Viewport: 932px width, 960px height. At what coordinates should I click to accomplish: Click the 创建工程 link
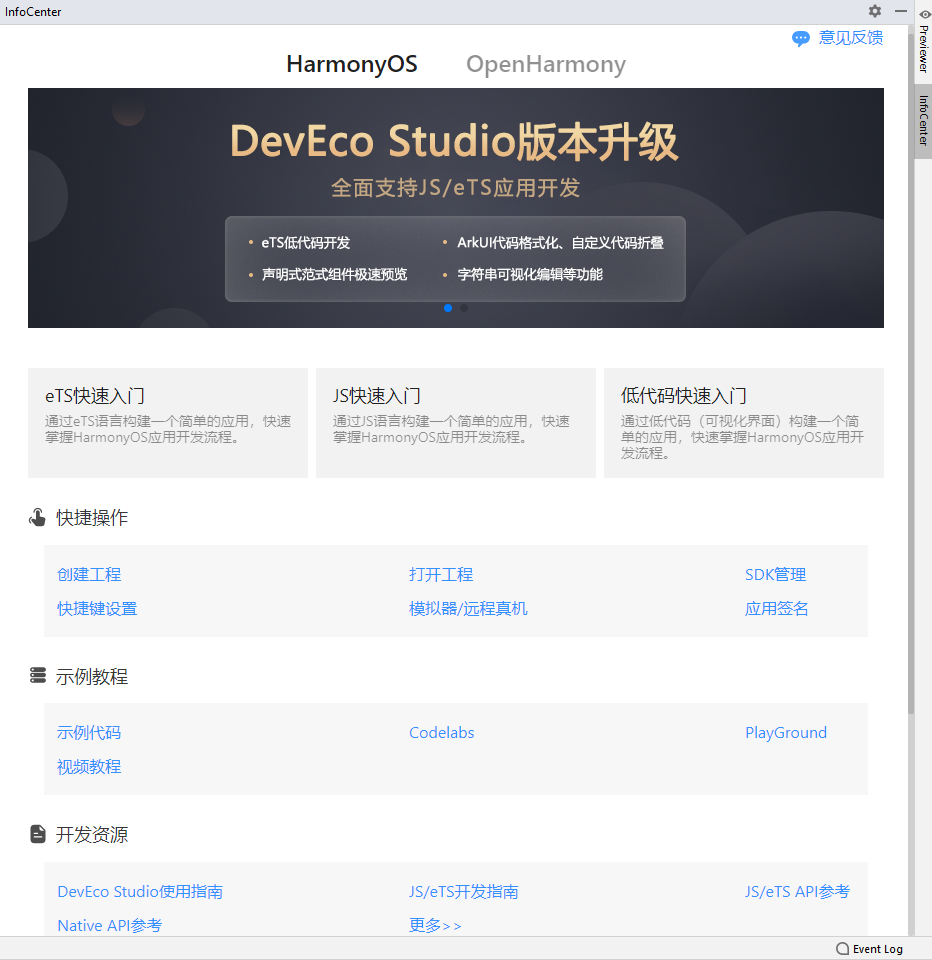click(x=89, y=574)
